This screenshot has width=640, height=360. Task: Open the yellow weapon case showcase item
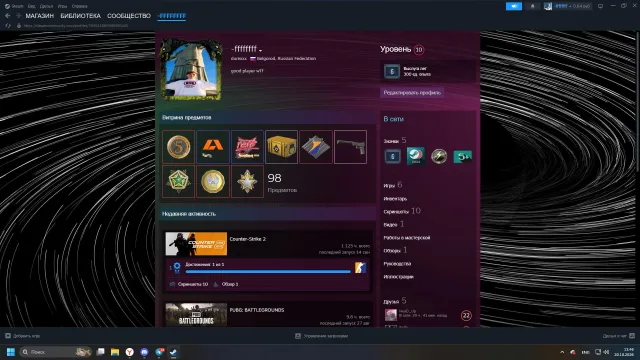click(x=281, y=147)
